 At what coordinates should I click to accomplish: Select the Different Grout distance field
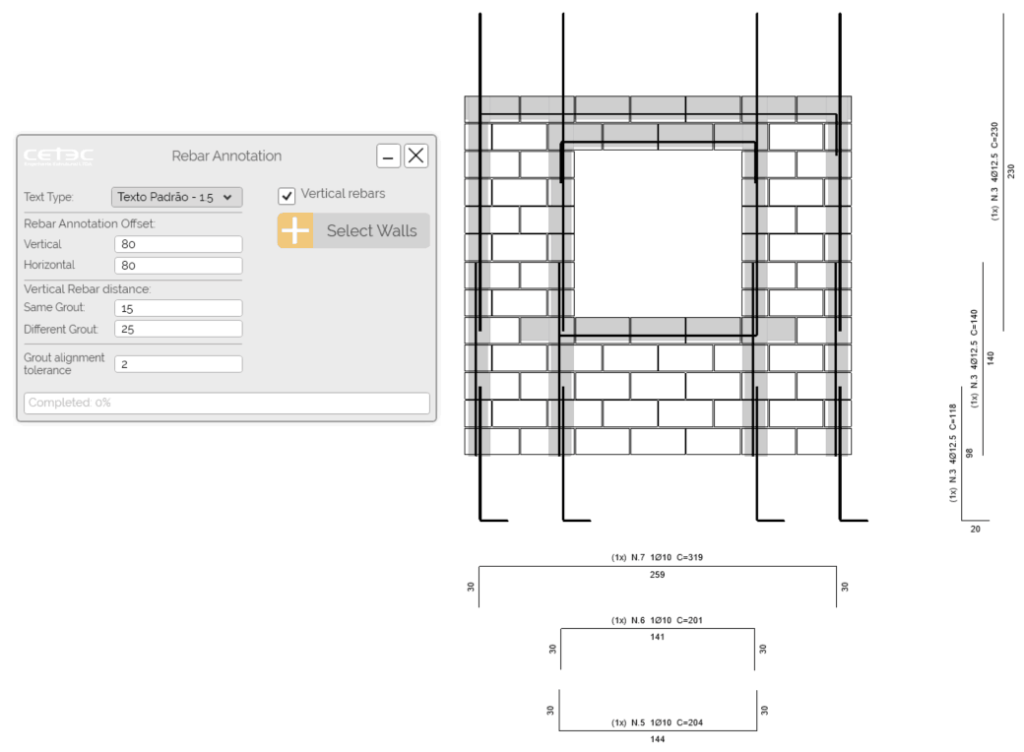(x=178, y=329)
